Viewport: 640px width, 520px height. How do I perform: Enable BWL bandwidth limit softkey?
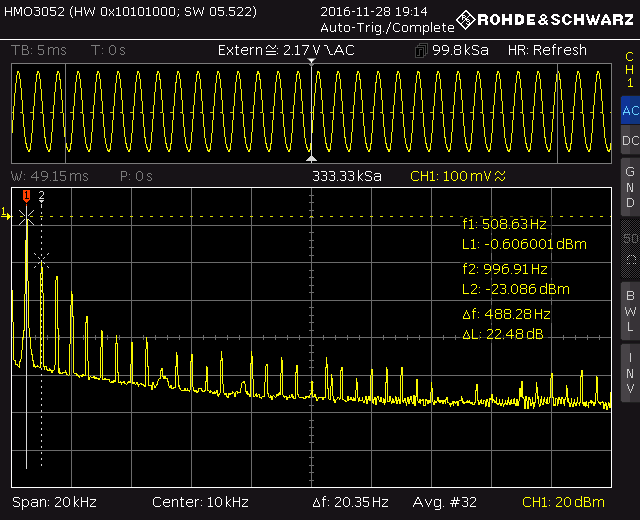click(x=629, y=310)
